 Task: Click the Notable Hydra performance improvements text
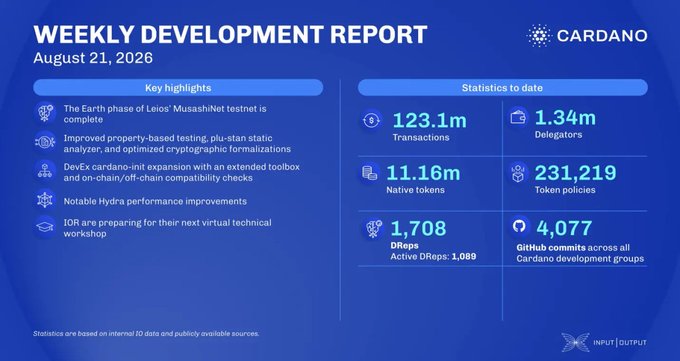pyautogui.click(x=155, y=201)
